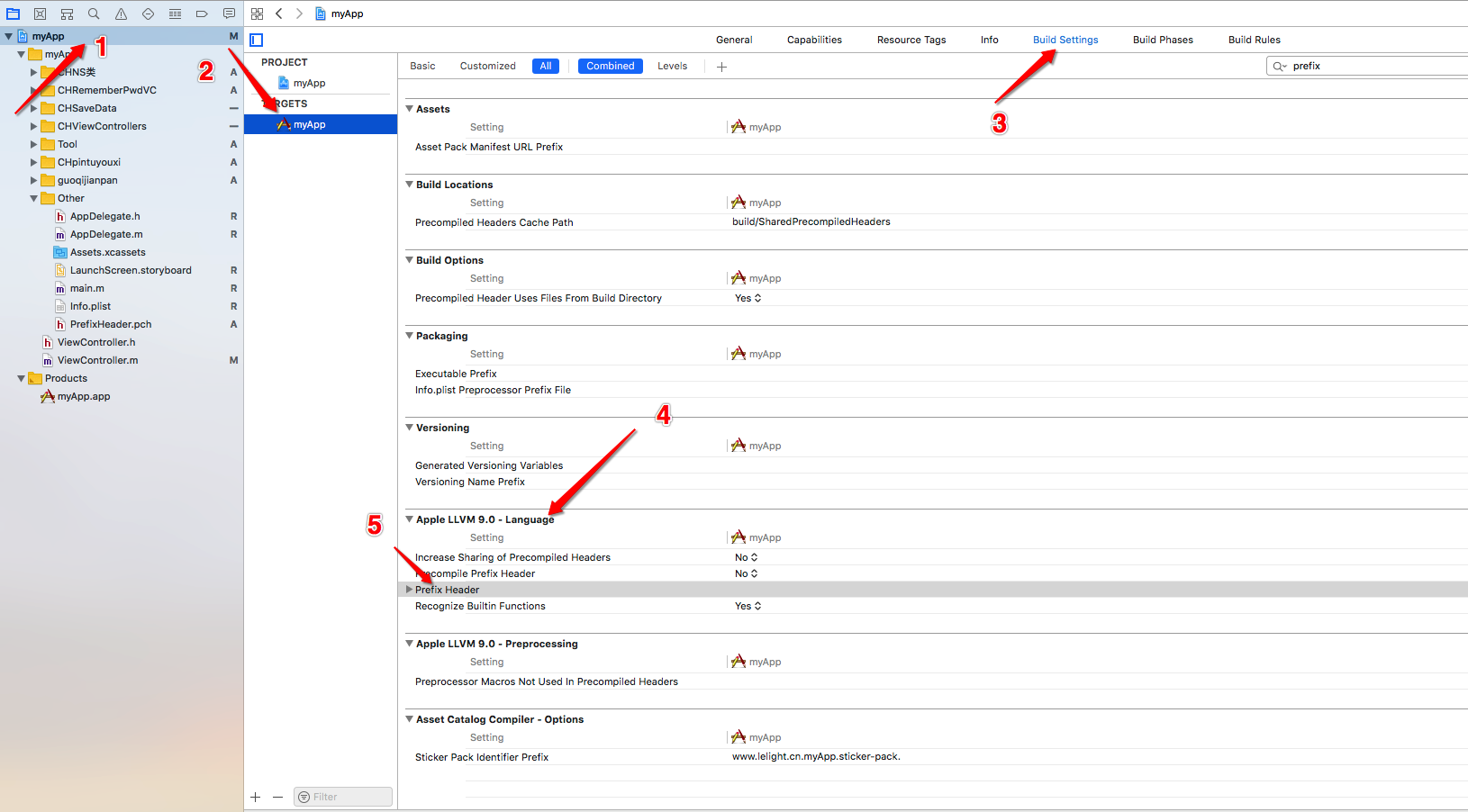
Task: Open the Build Phases tab
Action: tap(1163, 40)
